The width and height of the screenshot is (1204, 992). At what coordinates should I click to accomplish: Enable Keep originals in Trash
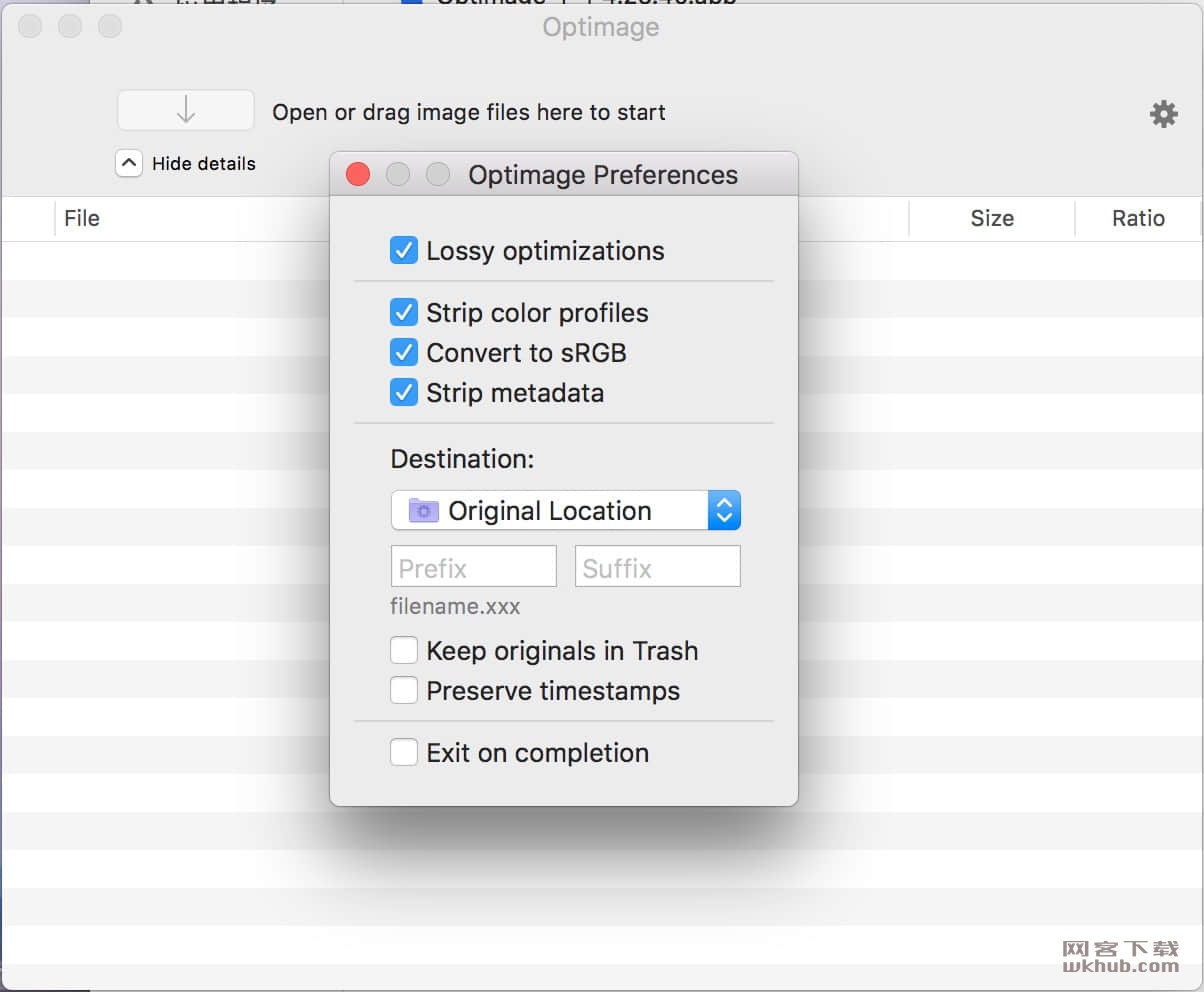[x=404, y=651]
